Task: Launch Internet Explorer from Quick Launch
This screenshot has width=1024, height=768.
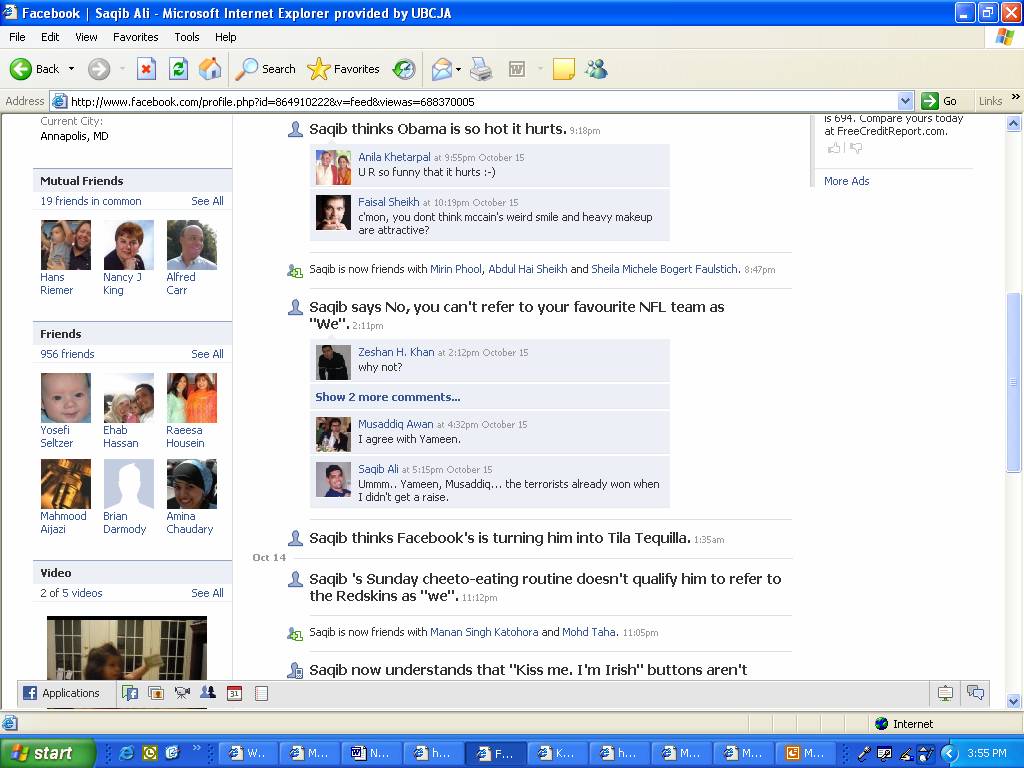Action: [x=127, y=753]
